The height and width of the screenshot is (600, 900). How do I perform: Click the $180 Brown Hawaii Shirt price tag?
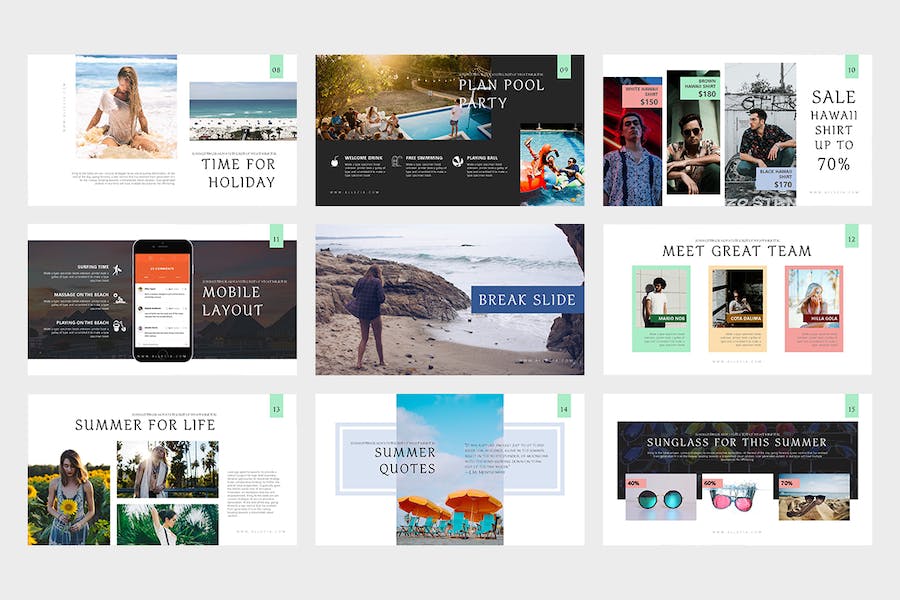click(x=700, y=88)
